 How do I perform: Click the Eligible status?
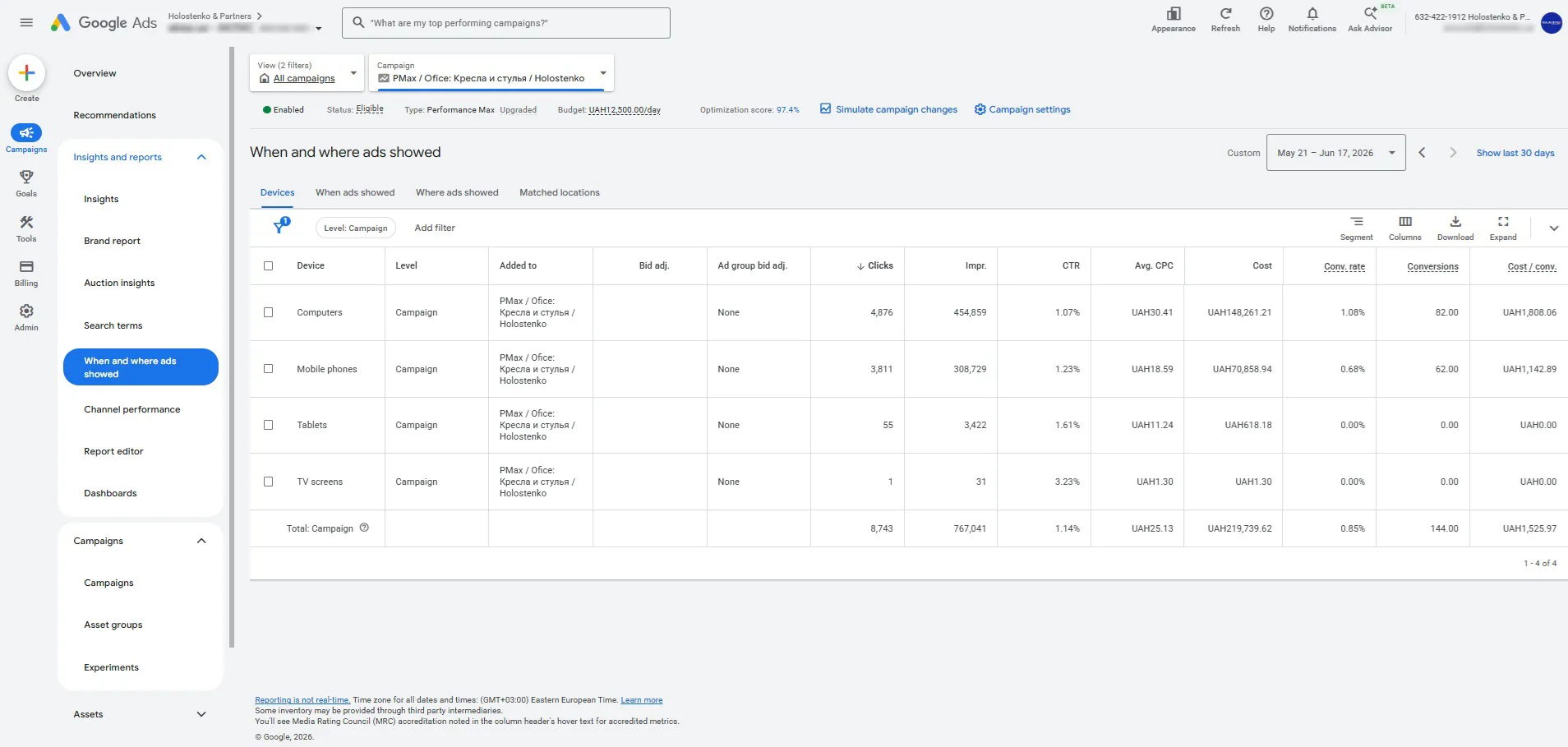click(370, 108)
